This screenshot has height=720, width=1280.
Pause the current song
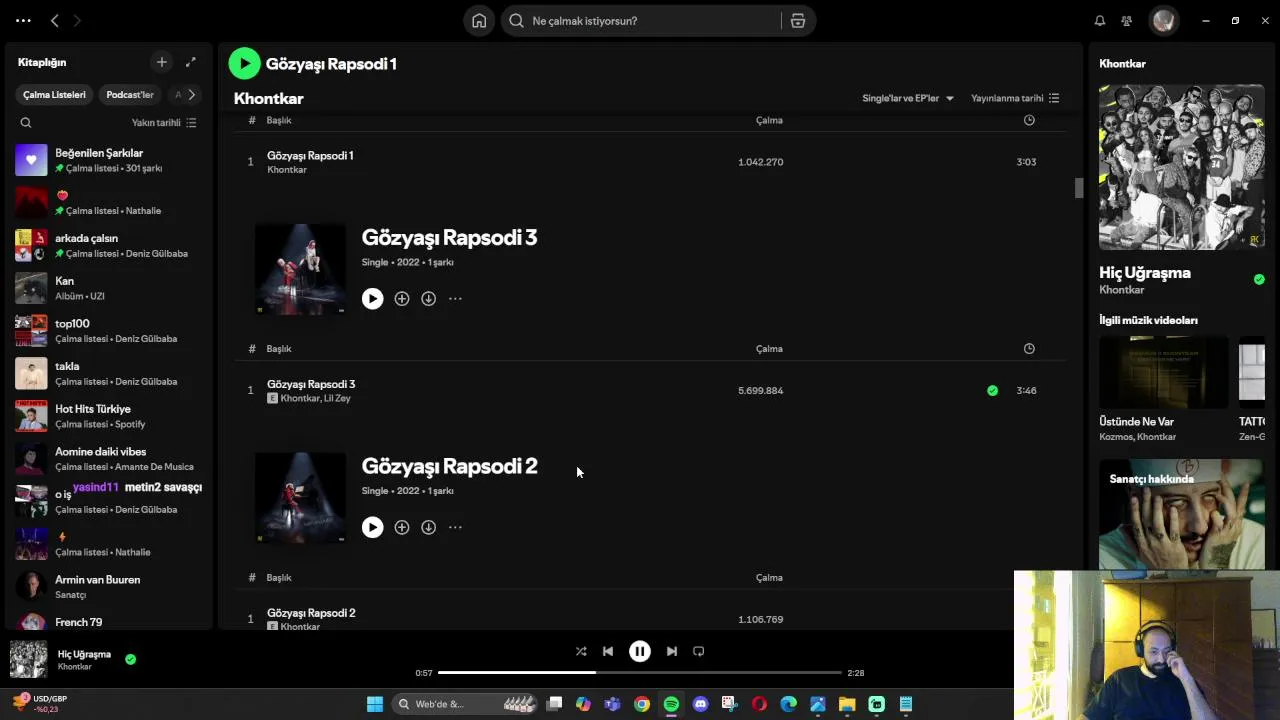[x=640, y=651]
